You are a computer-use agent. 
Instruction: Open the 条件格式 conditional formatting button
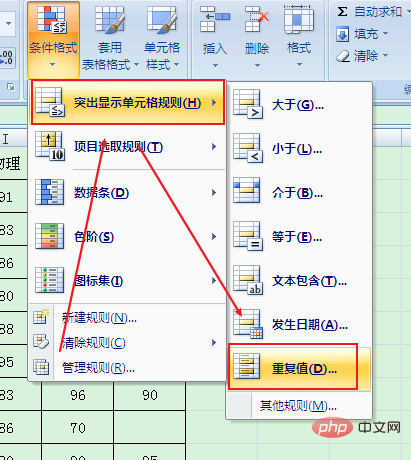click(53, 39)
